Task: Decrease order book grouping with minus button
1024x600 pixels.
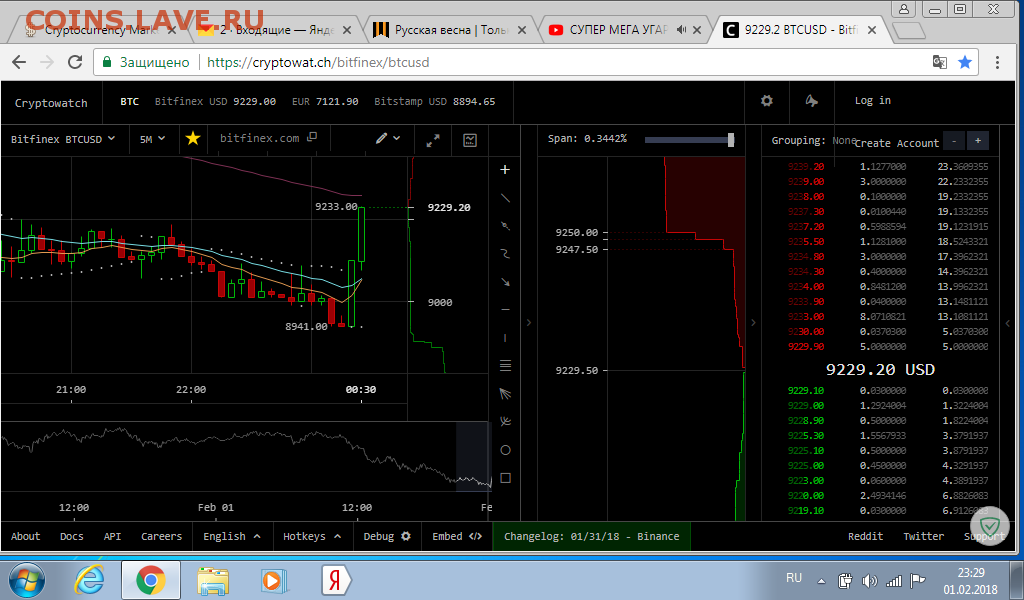Action: (954, 140)
